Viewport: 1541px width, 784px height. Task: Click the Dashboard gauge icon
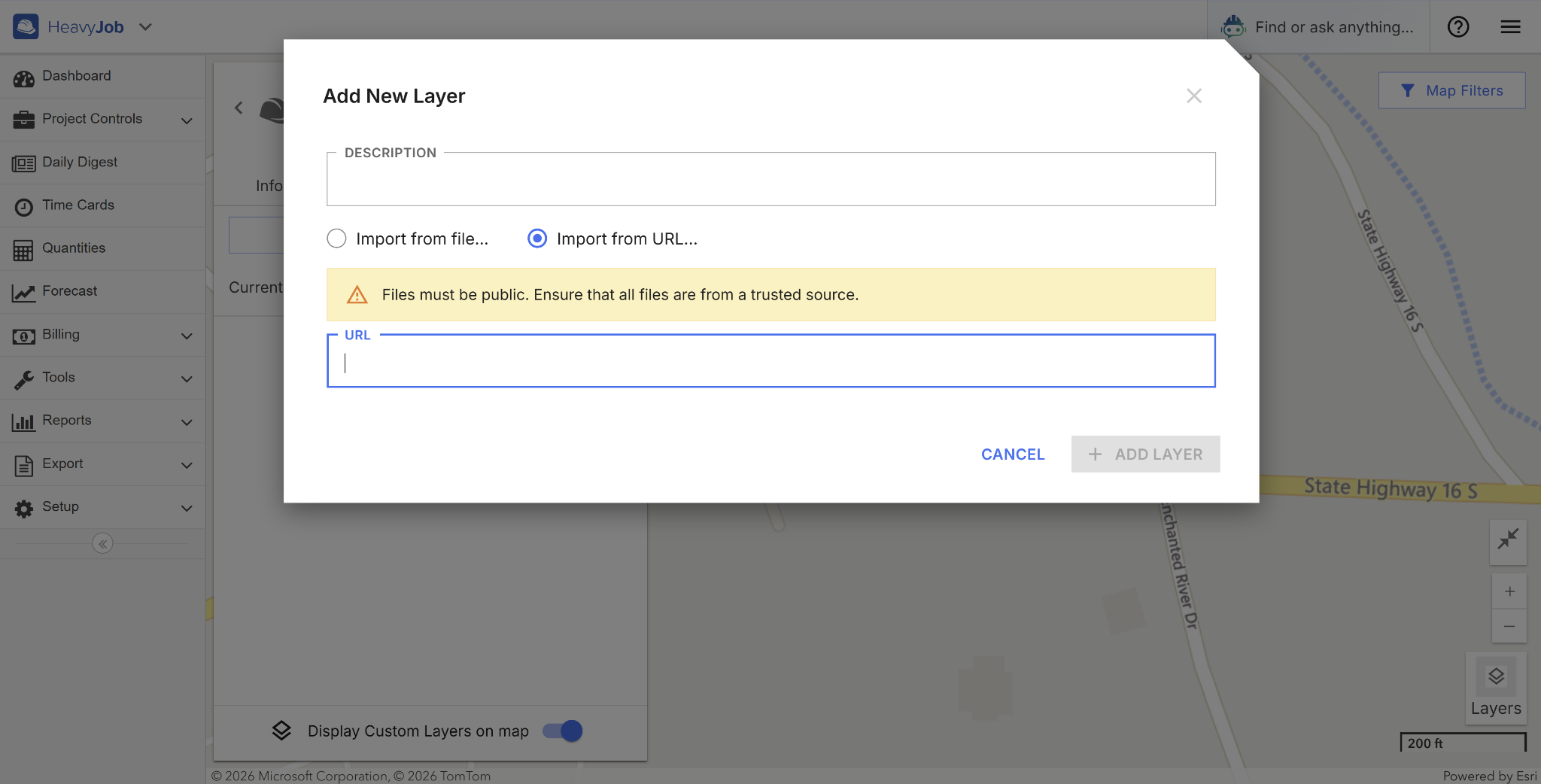coord(23,77)
